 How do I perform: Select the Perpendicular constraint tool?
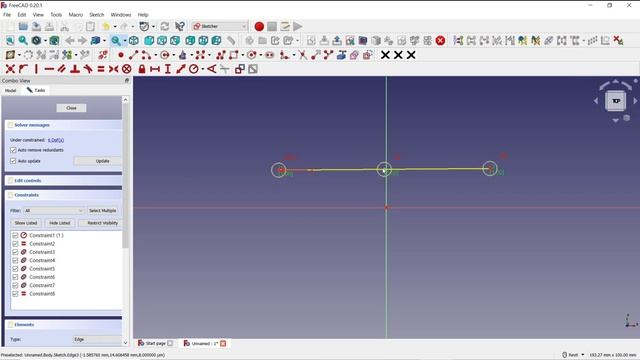(75, 69)
